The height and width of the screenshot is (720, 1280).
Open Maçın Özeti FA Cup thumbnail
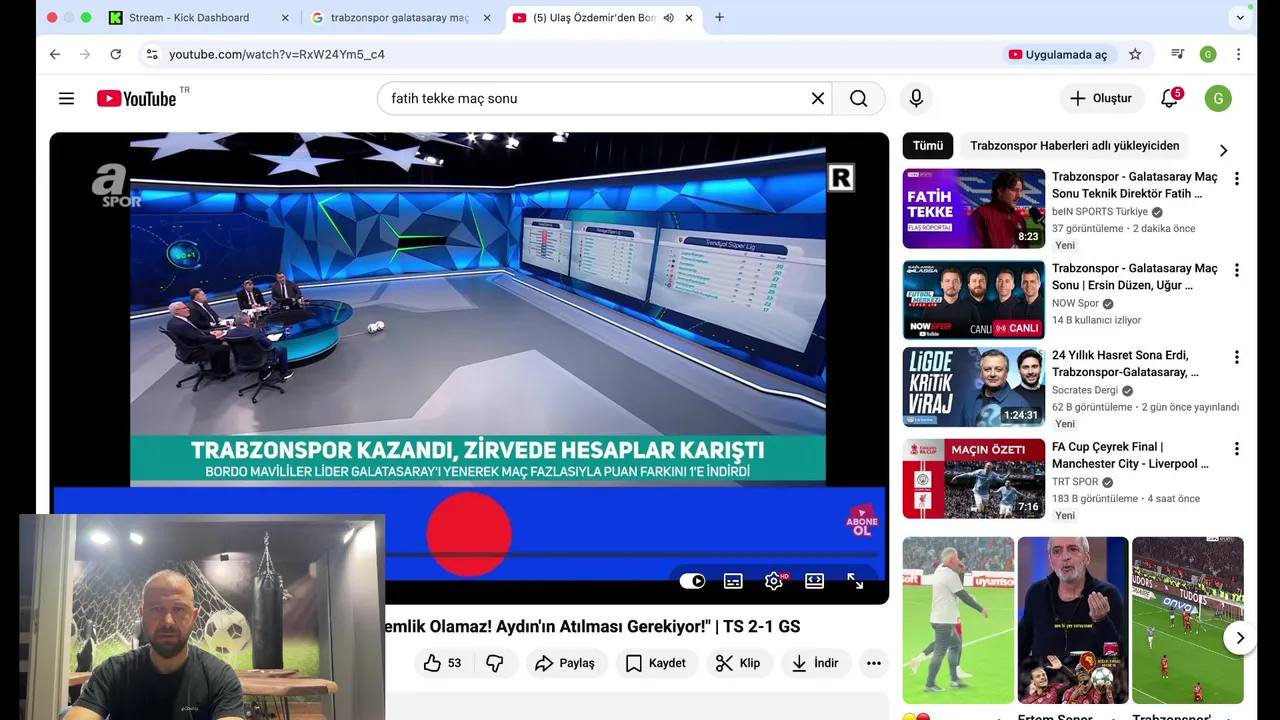point(973,479)
